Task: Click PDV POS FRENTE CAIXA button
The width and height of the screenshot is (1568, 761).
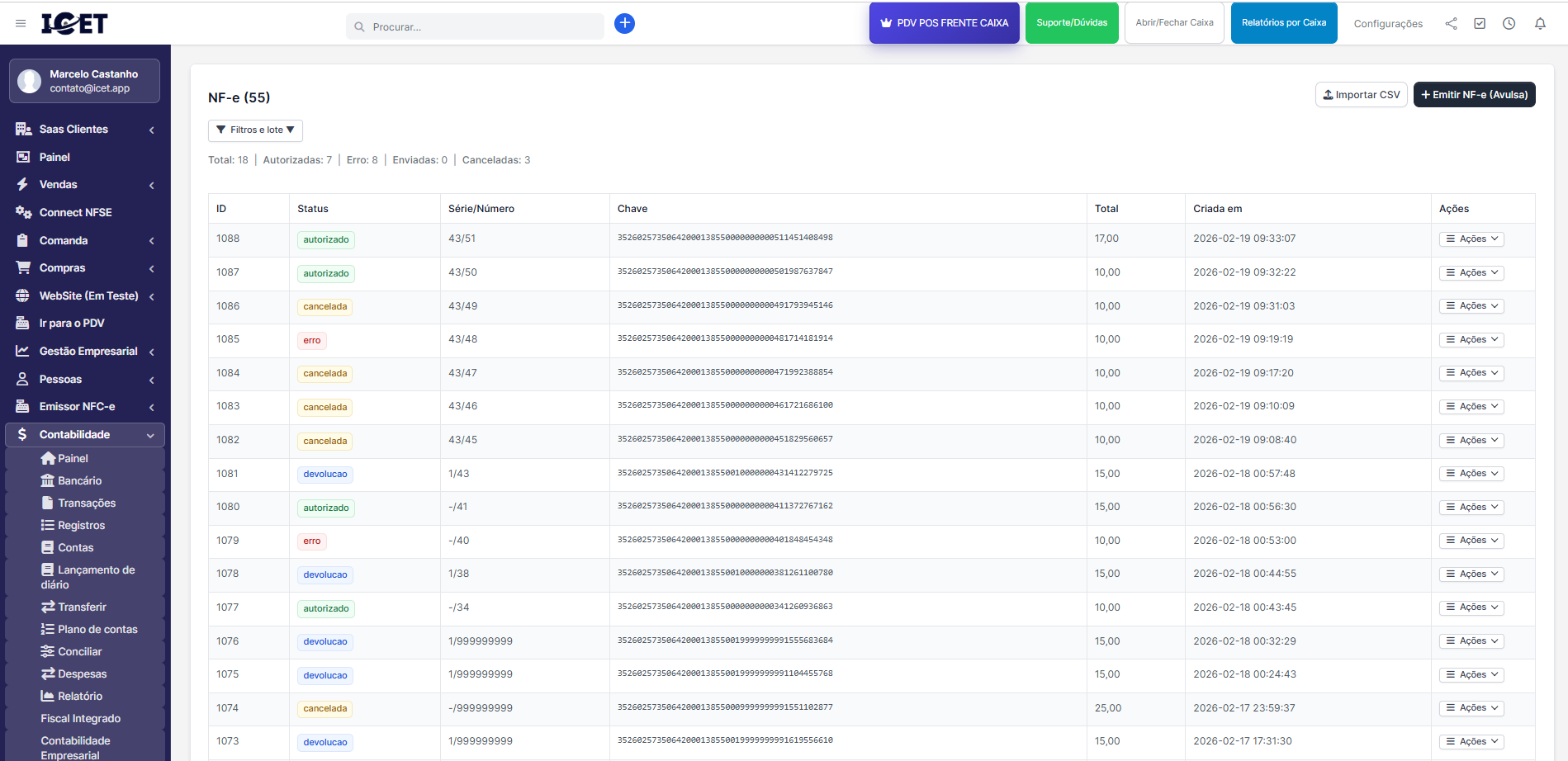Action: 944,23
